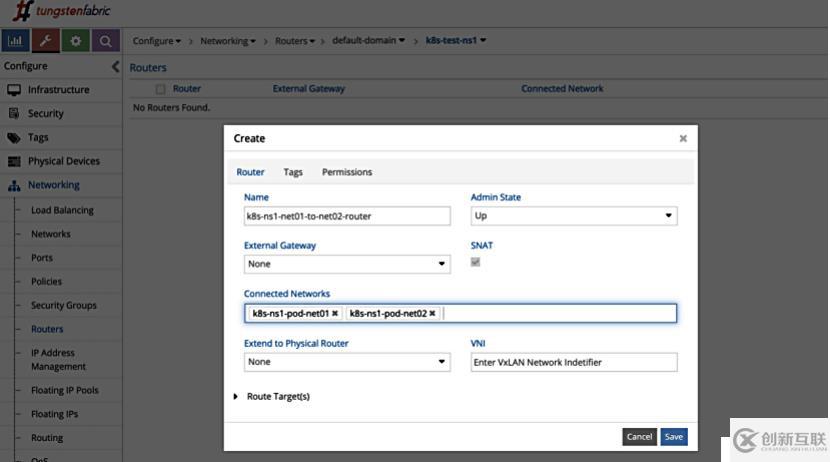Screen dimensions: 830x462
Task: Open the Admin State dropdown
Action: [x=574, y=216]
